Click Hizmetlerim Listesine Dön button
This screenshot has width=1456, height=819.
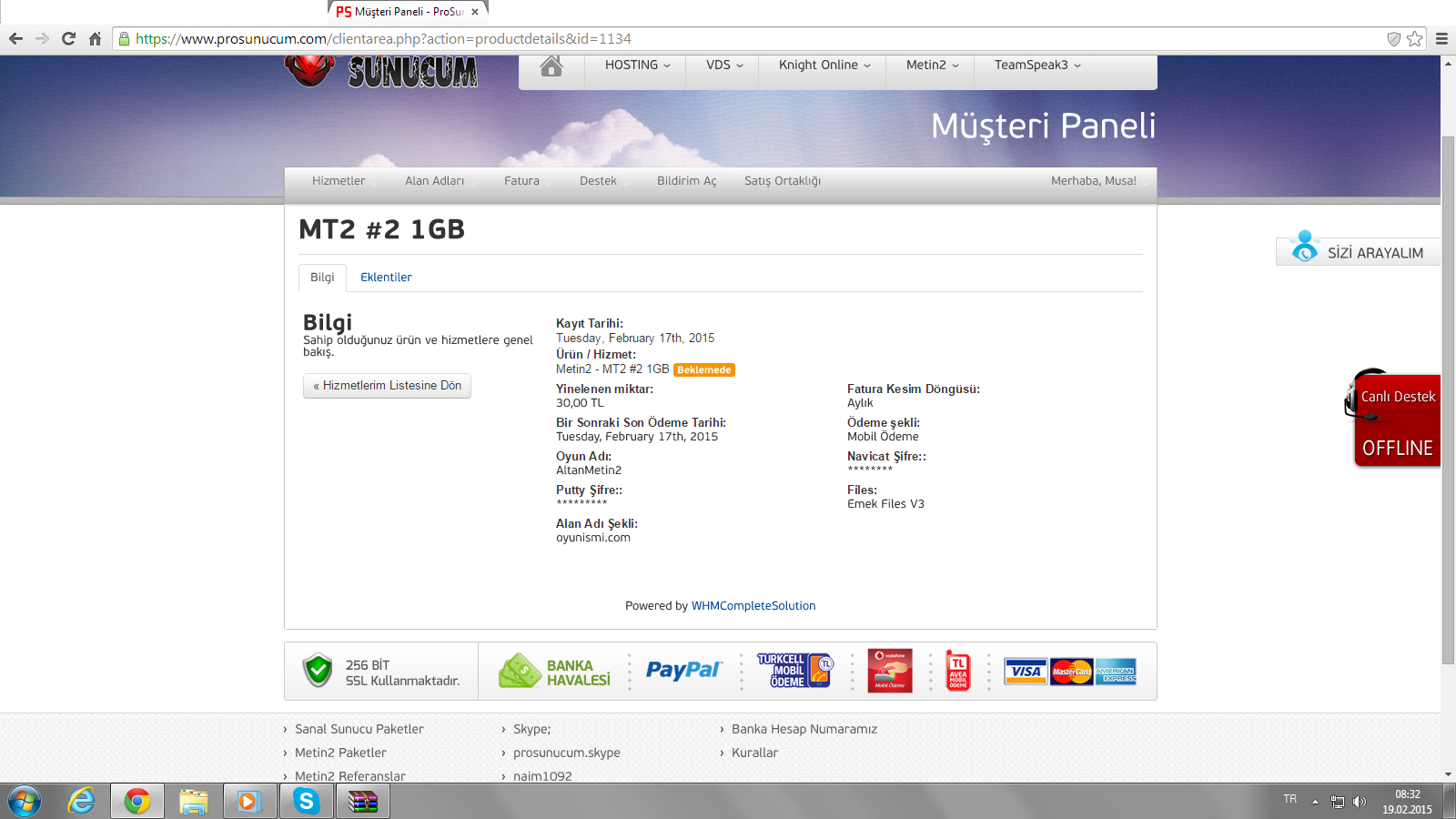(x=387, y=386)
